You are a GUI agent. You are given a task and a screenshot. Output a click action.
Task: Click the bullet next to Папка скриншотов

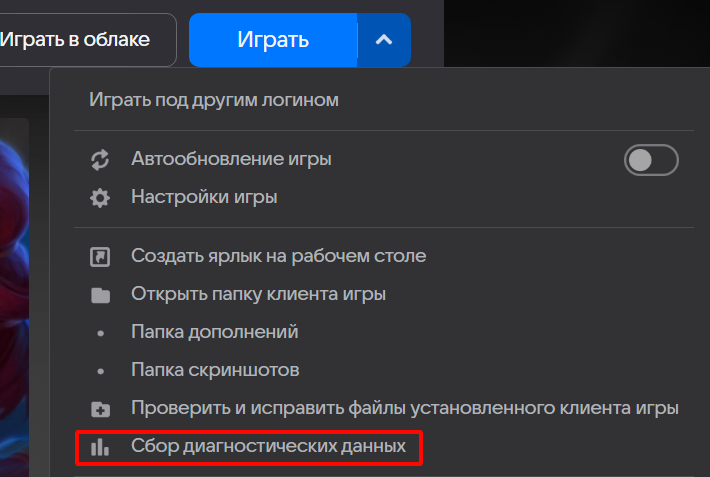coord(100,371)
